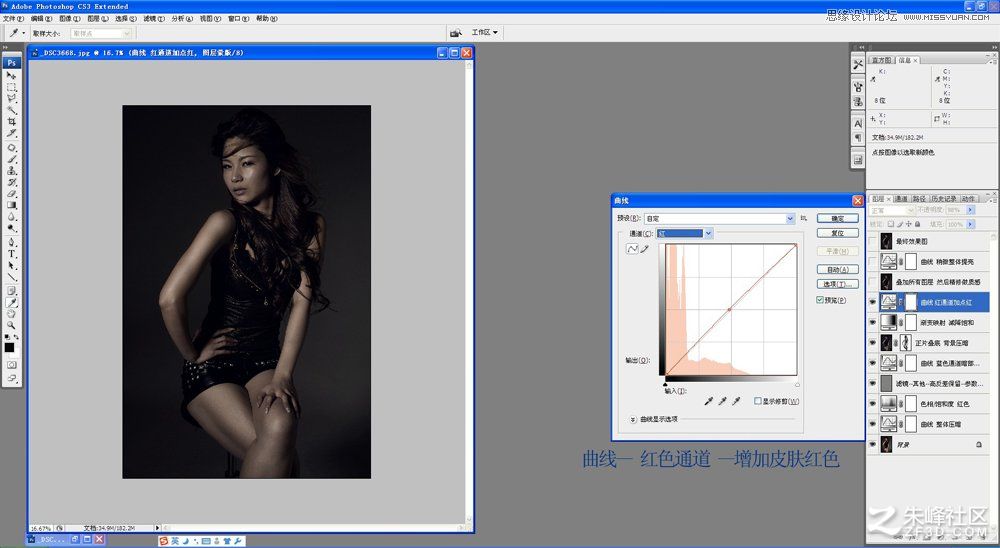Select the Eyedropper tool in toolbox

[x=11, y=302]
